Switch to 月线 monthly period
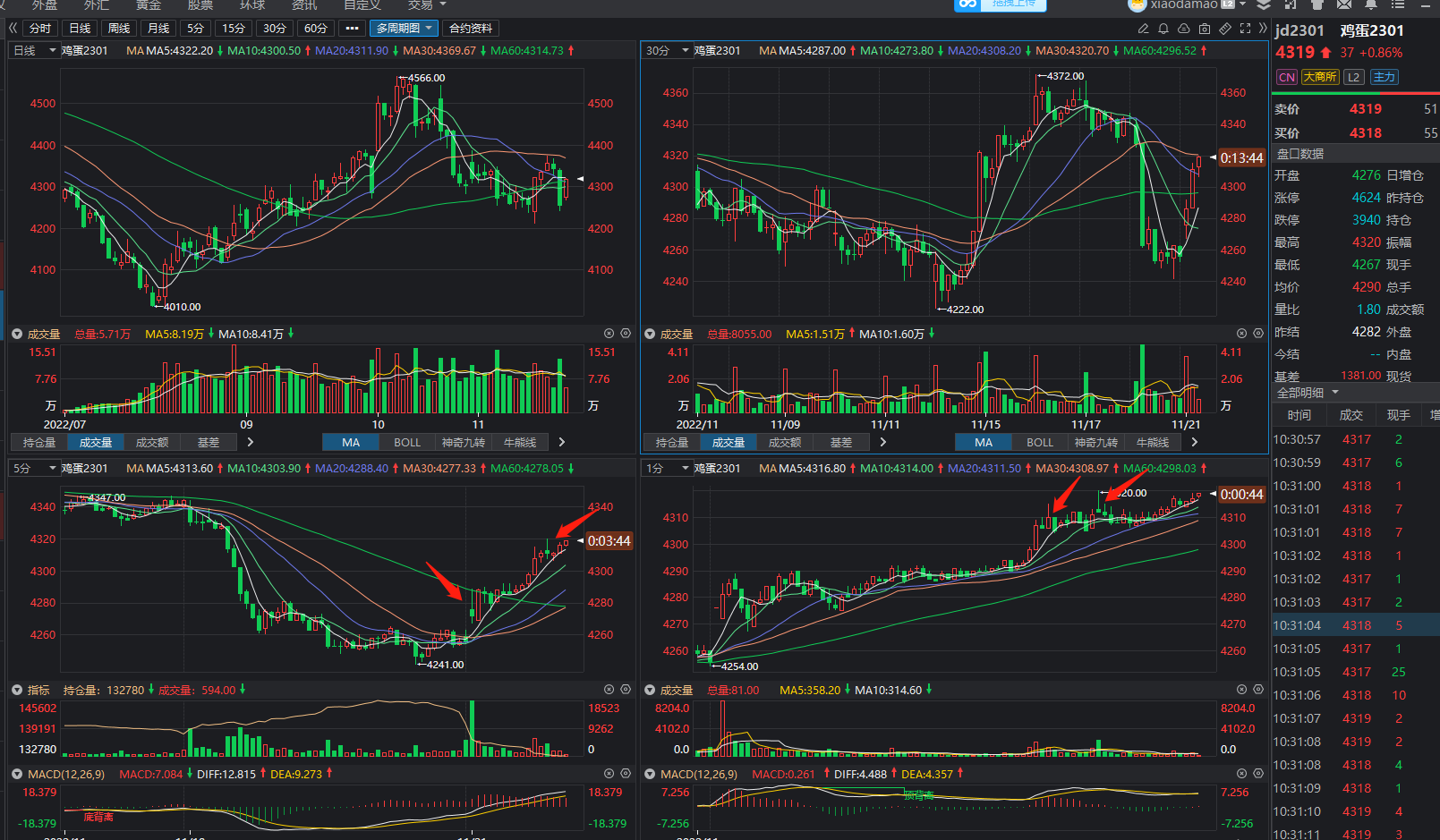 click(x=158, y=29)
